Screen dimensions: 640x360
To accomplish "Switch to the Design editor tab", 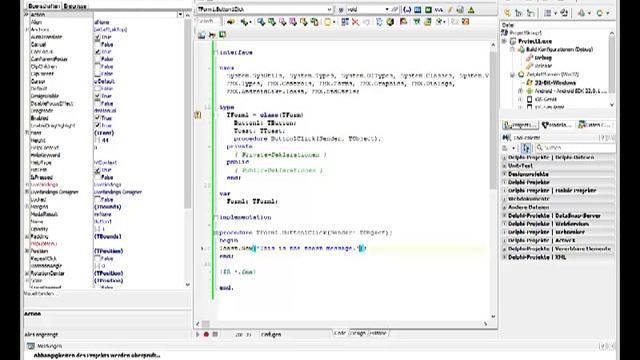I will [x=358, y=333].
